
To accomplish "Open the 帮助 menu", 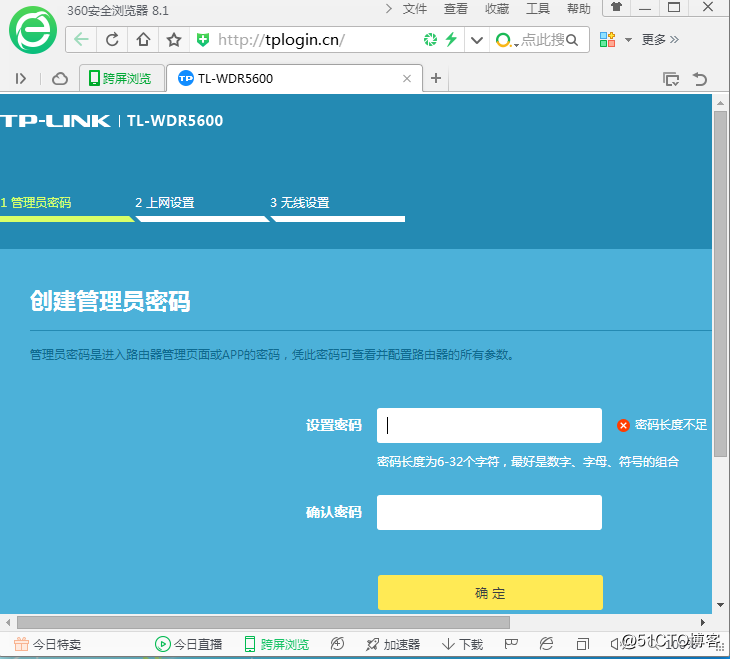I will [579, 9].
